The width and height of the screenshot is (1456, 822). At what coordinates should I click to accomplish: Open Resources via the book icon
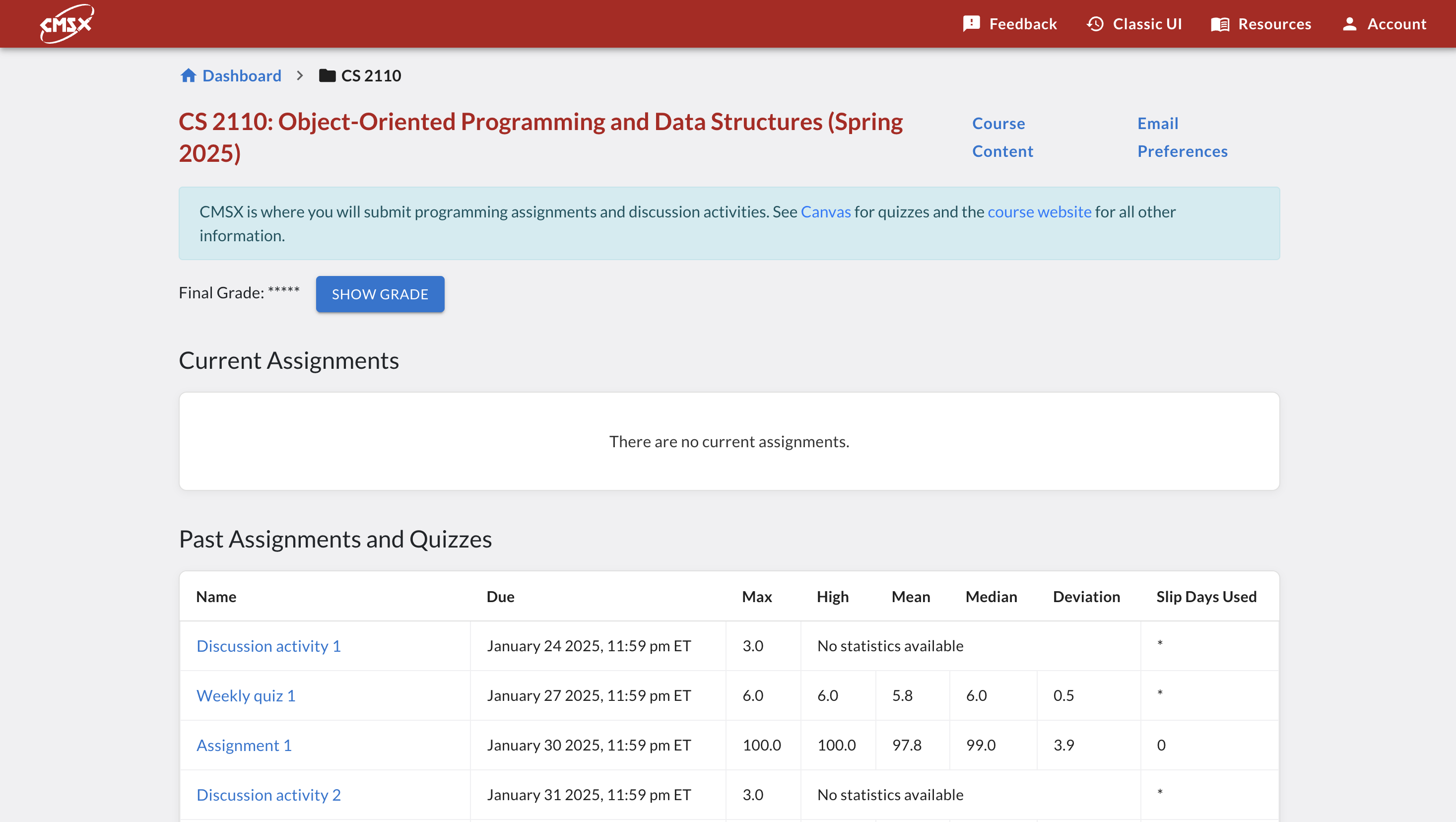[1220, 24]
